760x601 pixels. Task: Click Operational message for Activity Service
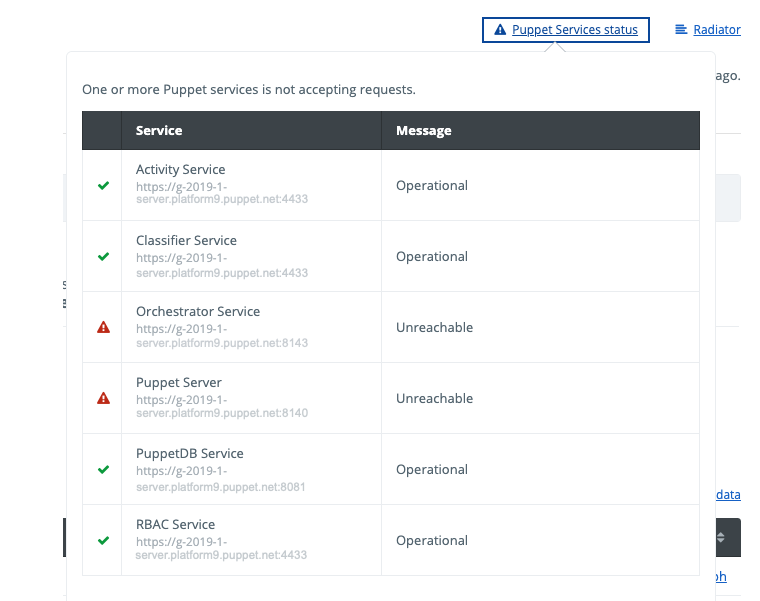[431, 186]
